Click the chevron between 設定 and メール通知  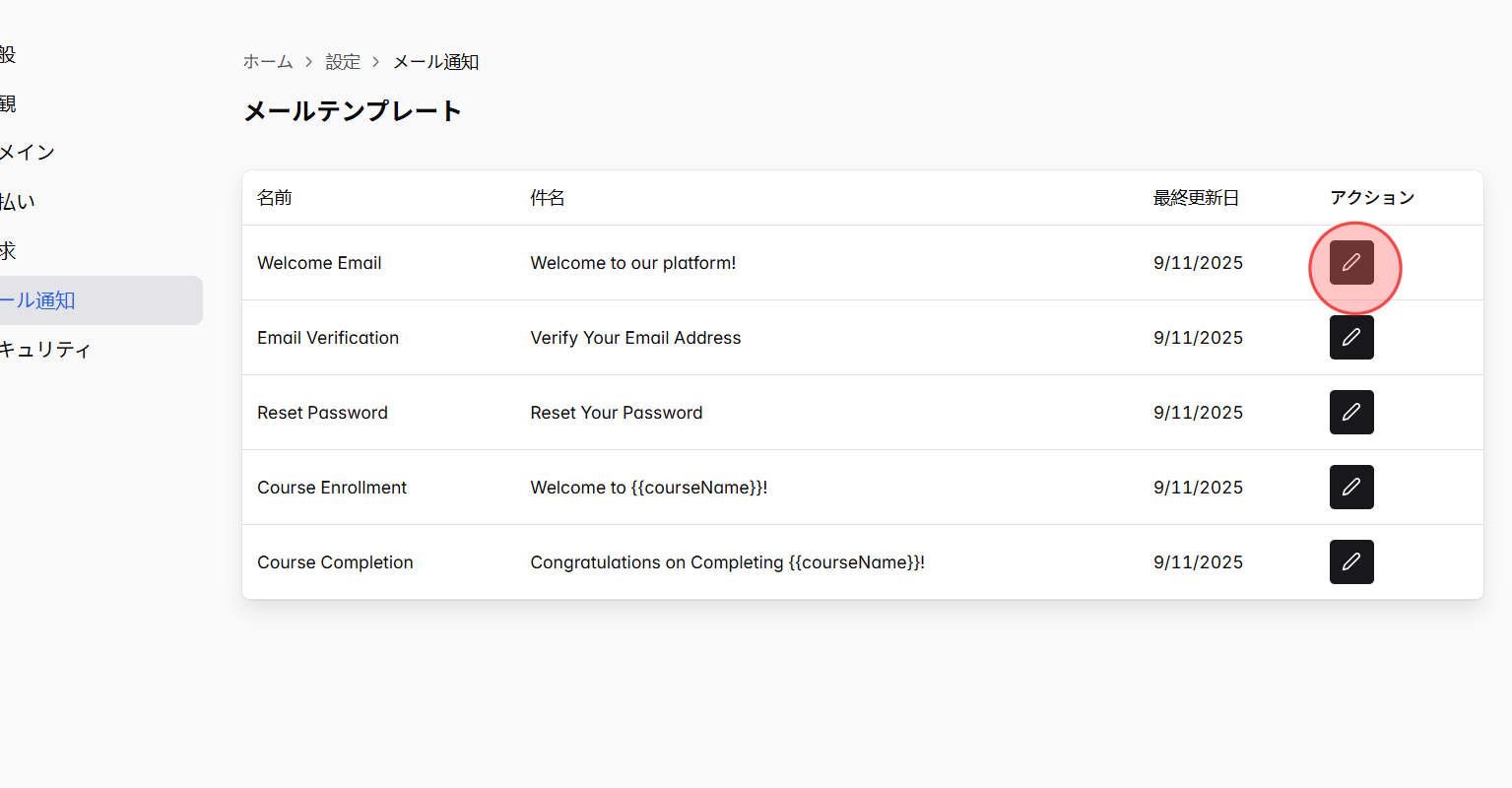pyautogui.click(x=375, y=61)
